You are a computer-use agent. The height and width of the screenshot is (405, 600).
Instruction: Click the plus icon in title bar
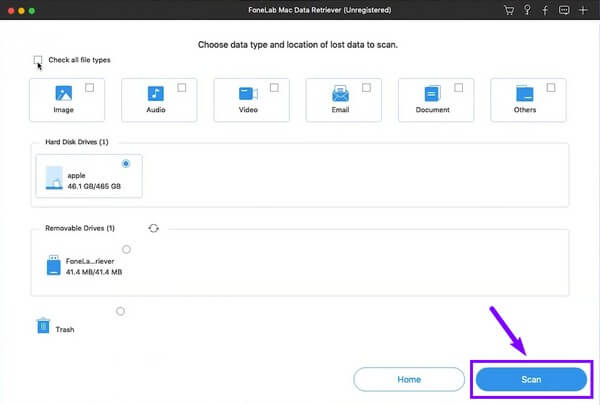[583, 10]
